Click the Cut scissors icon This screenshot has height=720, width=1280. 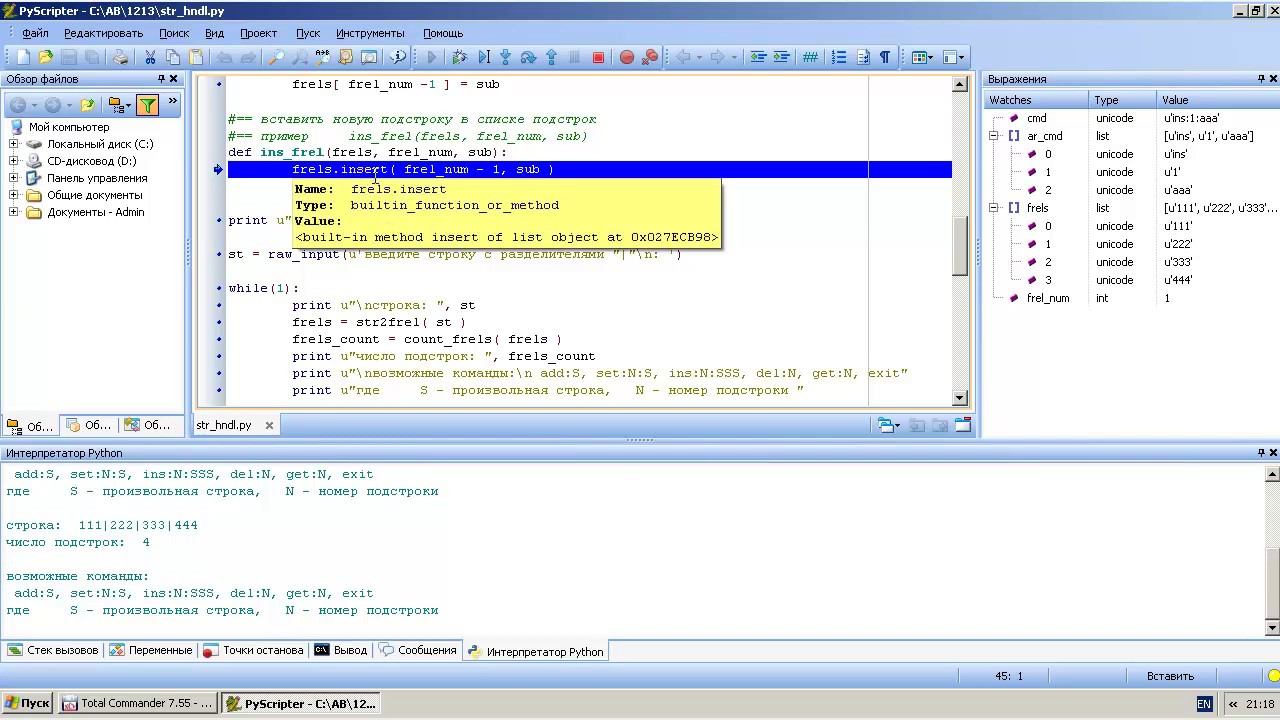point(150,57)
